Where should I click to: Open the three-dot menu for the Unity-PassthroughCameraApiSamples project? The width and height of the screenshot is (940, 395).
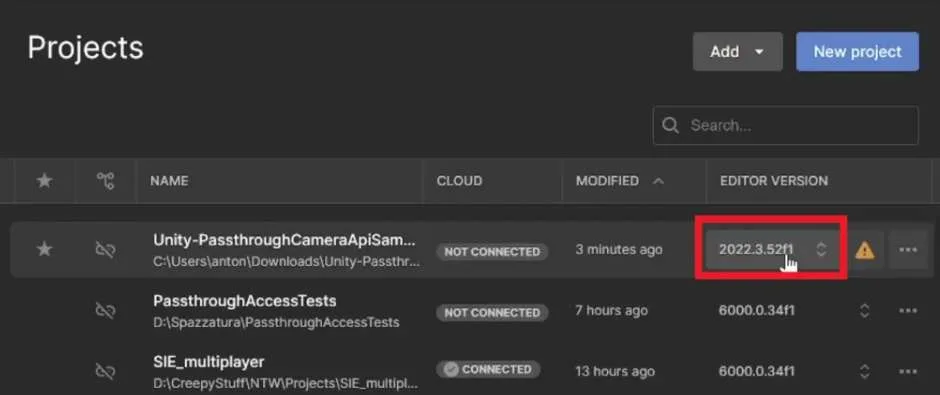[x=908, y=250]
